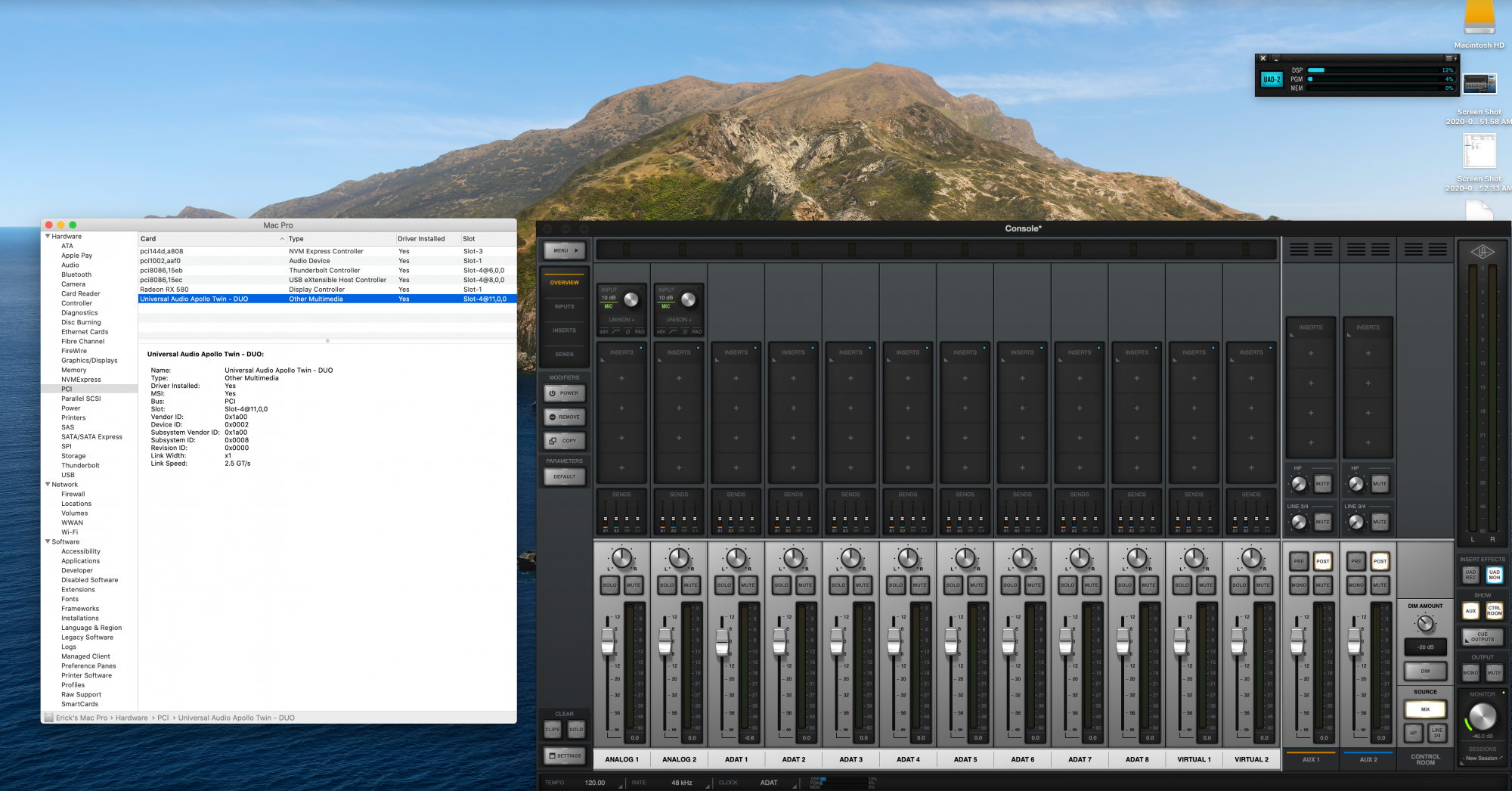
Task: Toggle ANALOG 1 polarity invert icon
Action: tap(627, 331)
